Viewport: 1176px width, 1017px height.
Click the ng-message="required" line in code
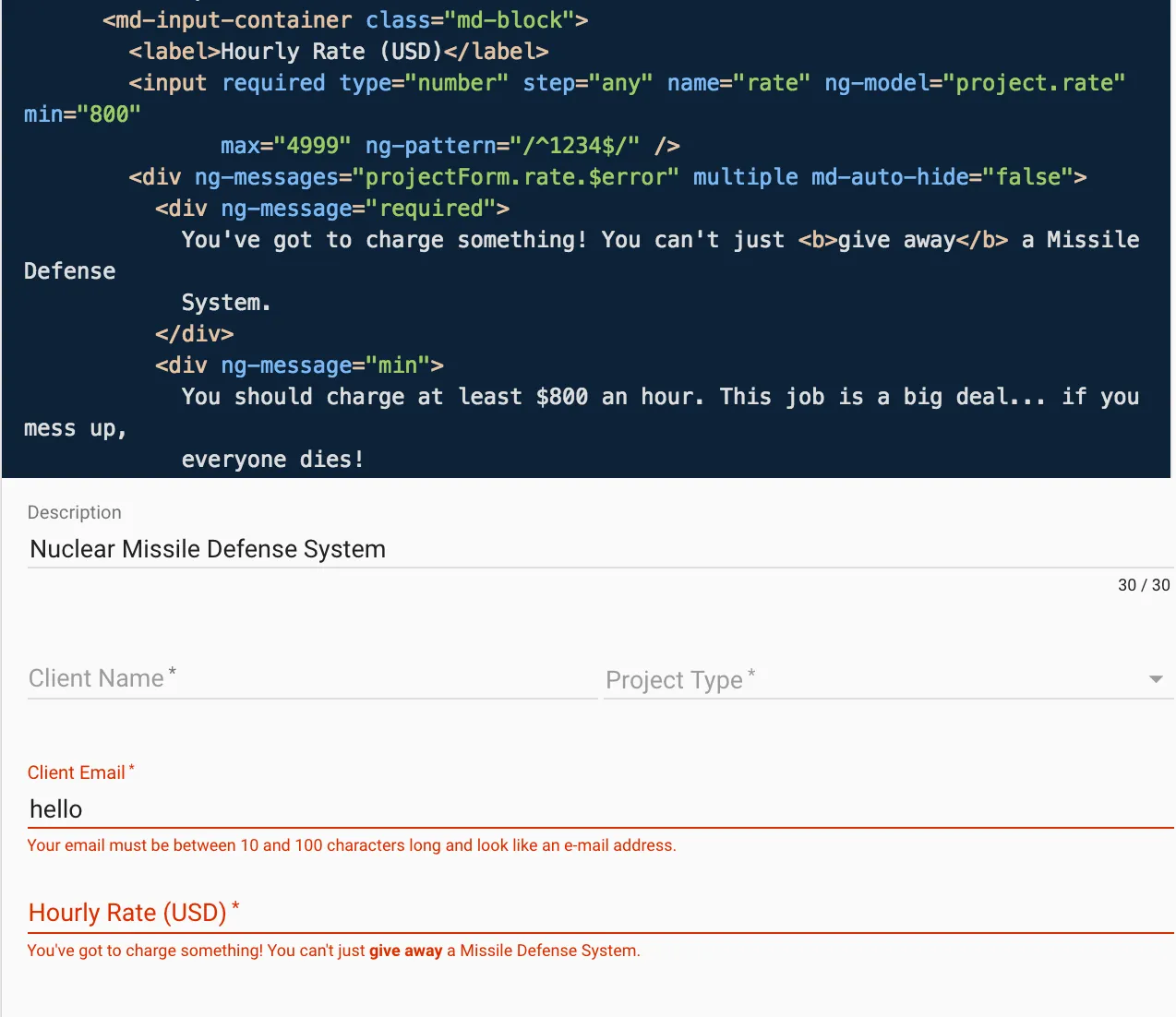(x=332, y=209)
